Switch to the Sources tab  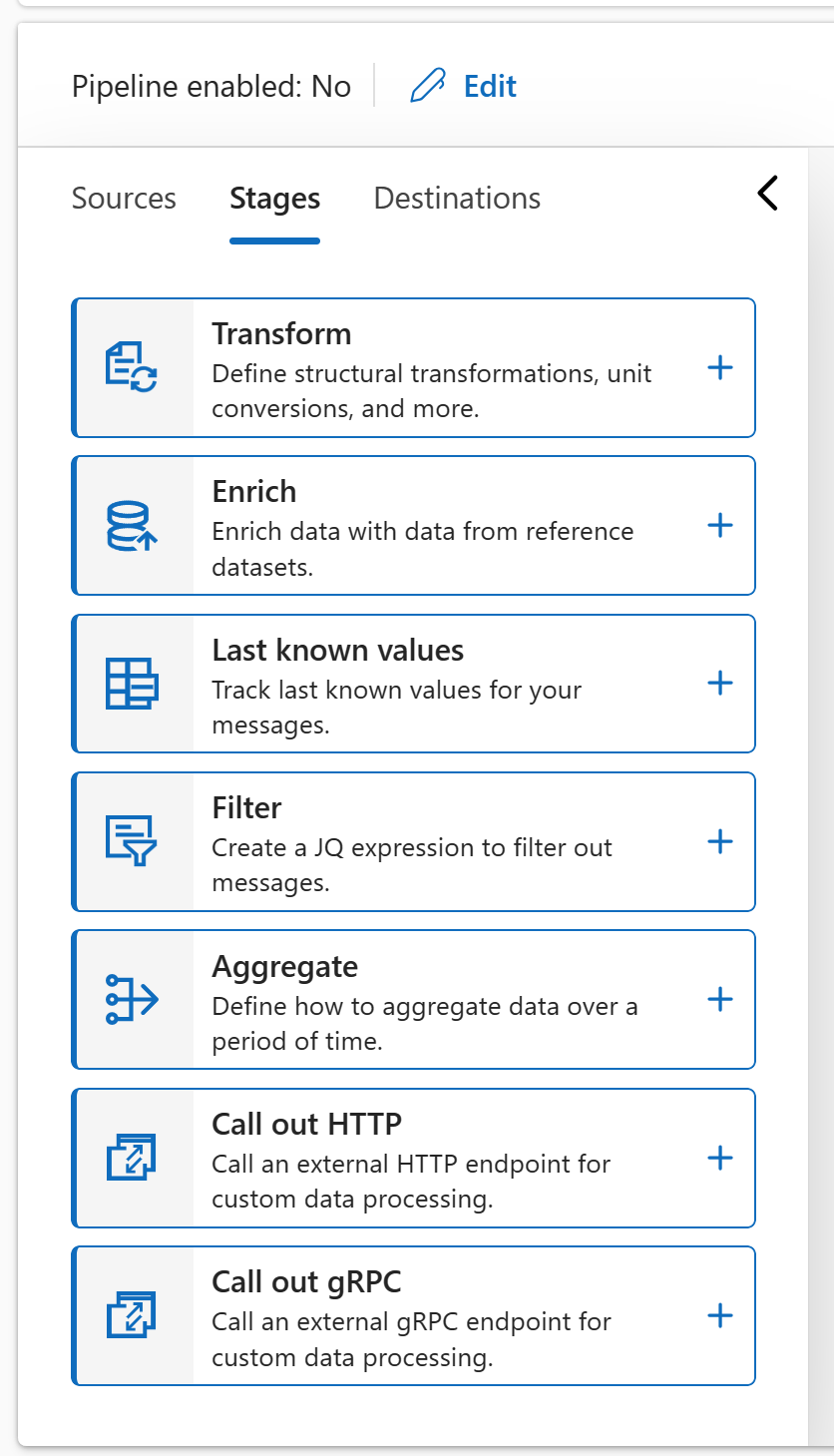(124, 199)
